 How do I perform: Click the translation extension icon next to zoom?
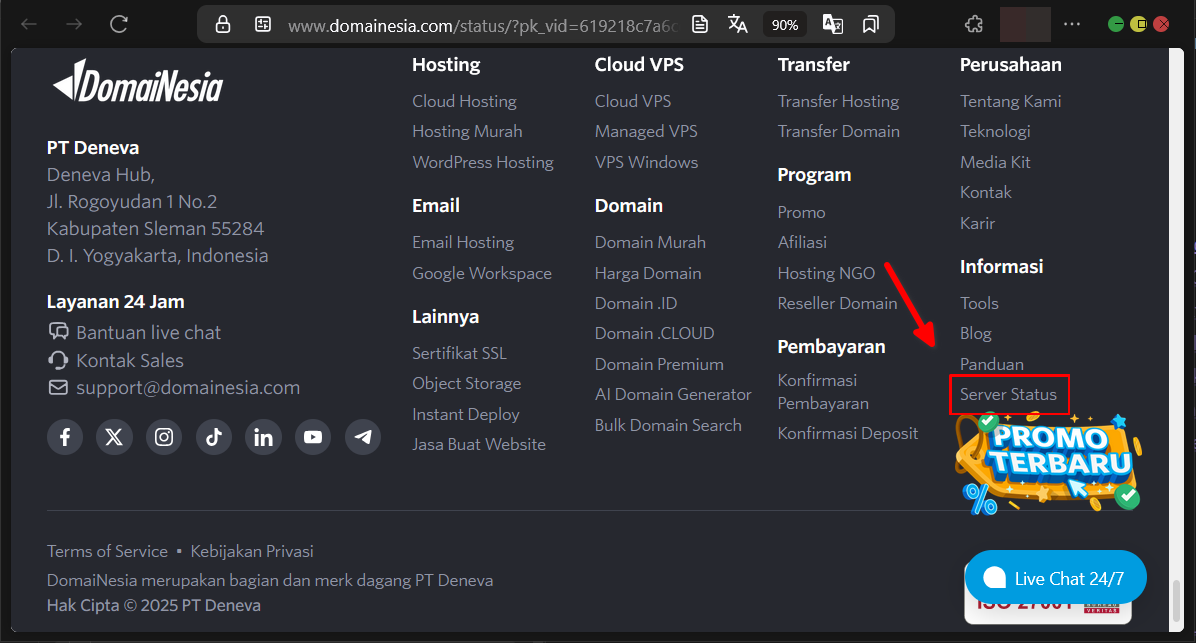(832, 24)
